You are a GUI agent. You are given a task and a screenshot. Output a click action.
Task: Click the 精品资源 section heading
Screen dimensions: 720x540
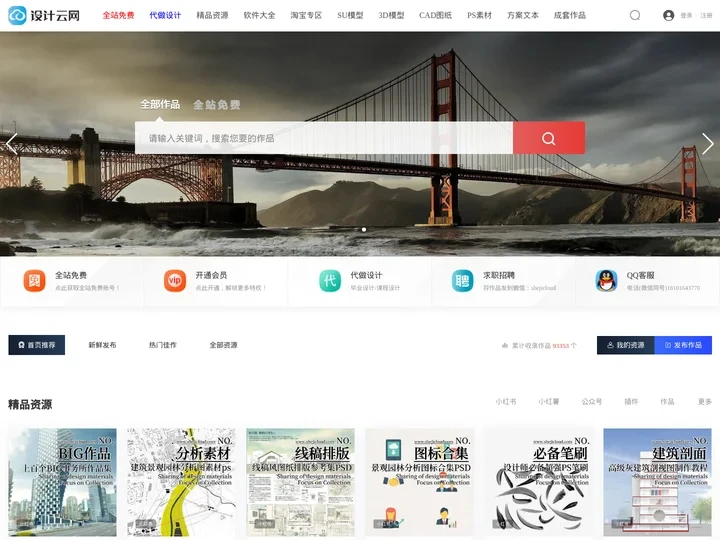(x=30, y=404)
